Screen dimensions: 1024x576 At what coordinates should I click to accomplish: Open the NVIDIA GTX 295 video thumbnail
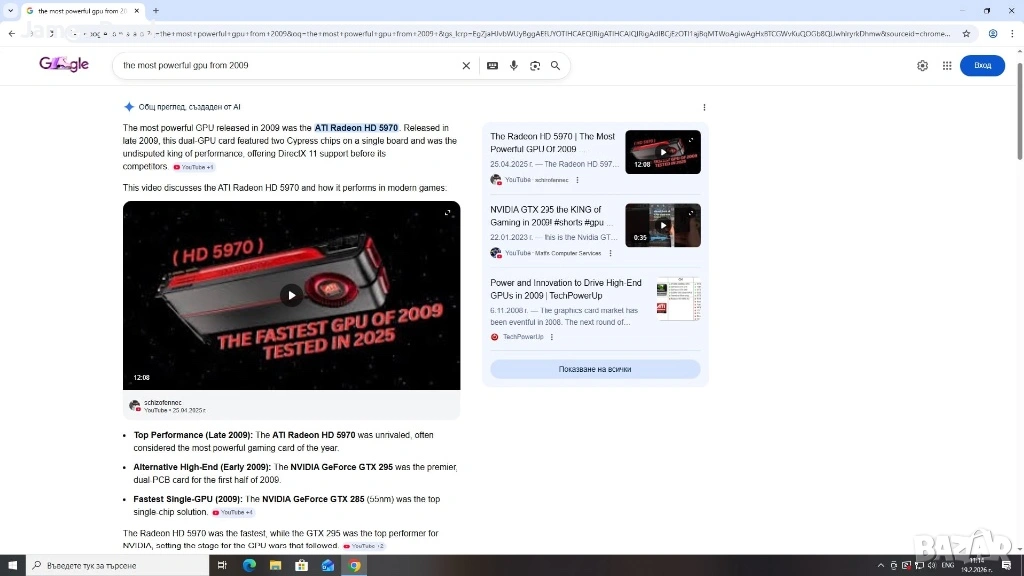[663, 225]
